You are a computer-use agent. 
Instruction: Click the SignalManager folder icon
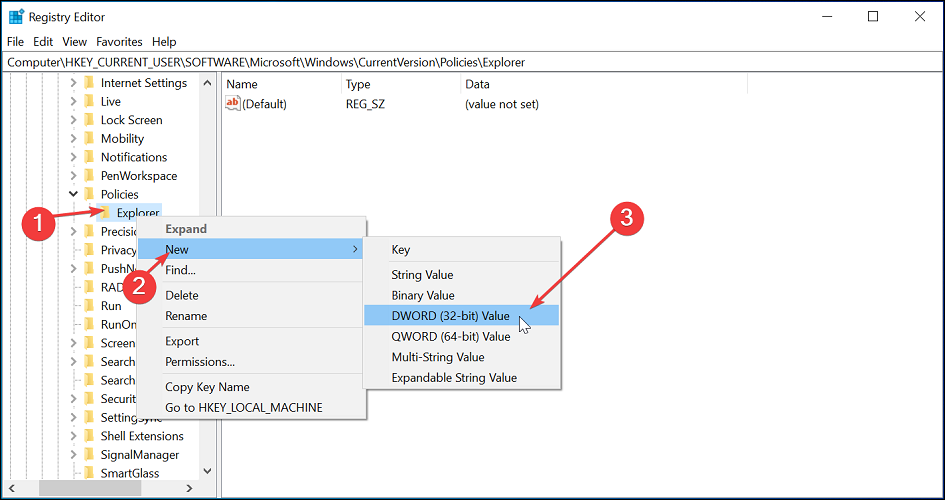tap(89, 454)
